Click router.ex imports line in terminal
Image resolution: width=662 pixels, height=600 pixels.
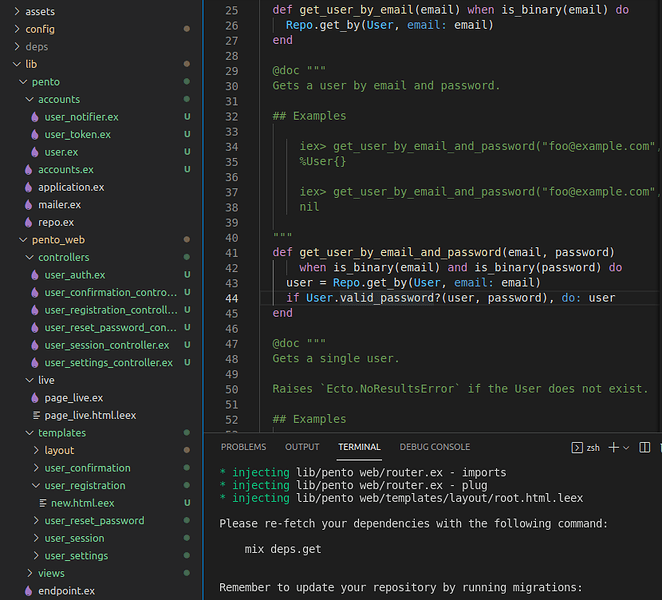pos(363,472)
